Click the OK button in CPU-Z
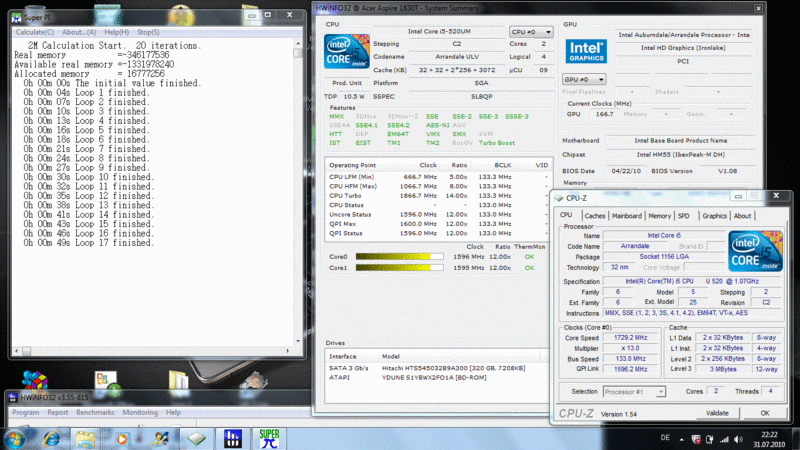The width and height of the screenshot is (800, 450). tap(765, 413)
